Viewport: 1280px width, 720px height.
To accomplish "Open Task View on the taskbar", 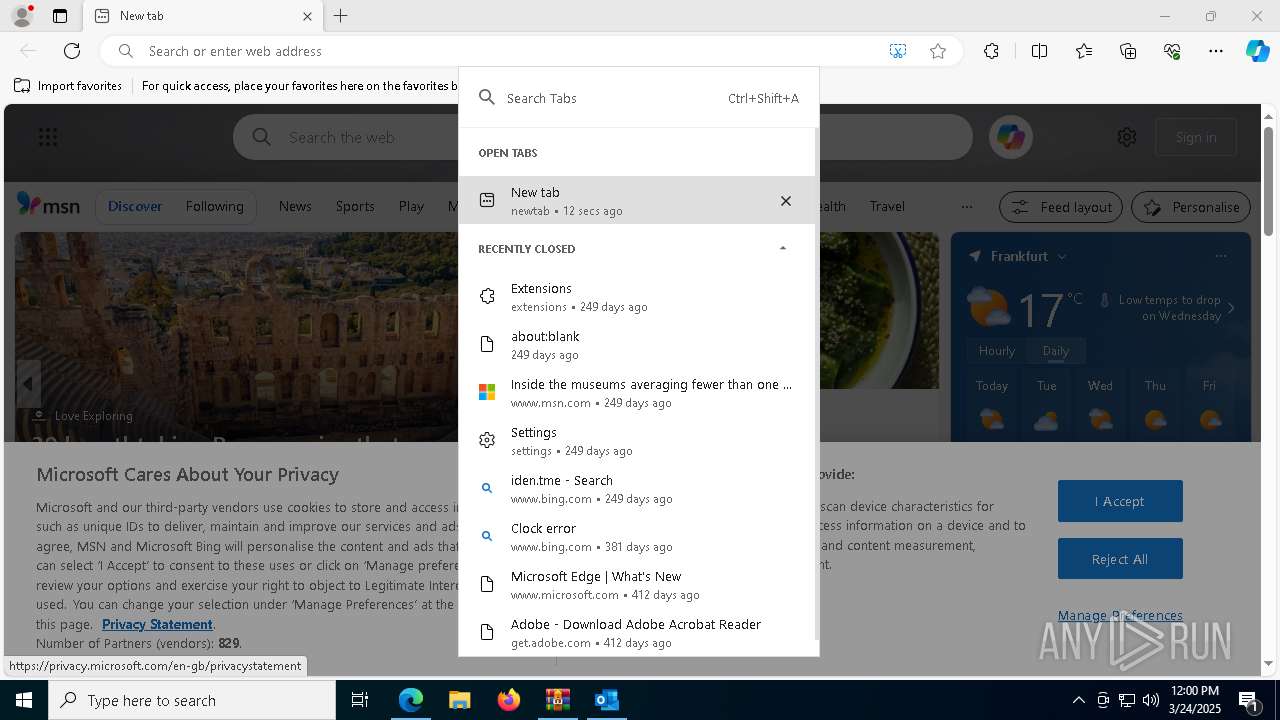I will click(x=360, y=700).
